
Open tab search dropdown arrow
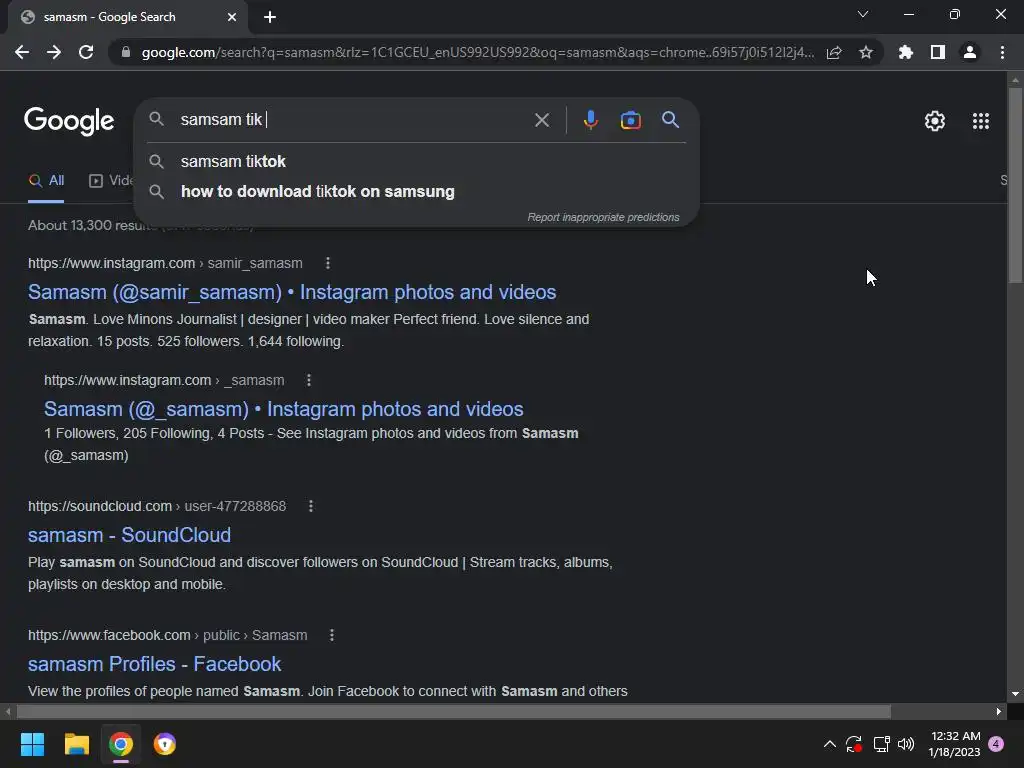tap(863, 14)
